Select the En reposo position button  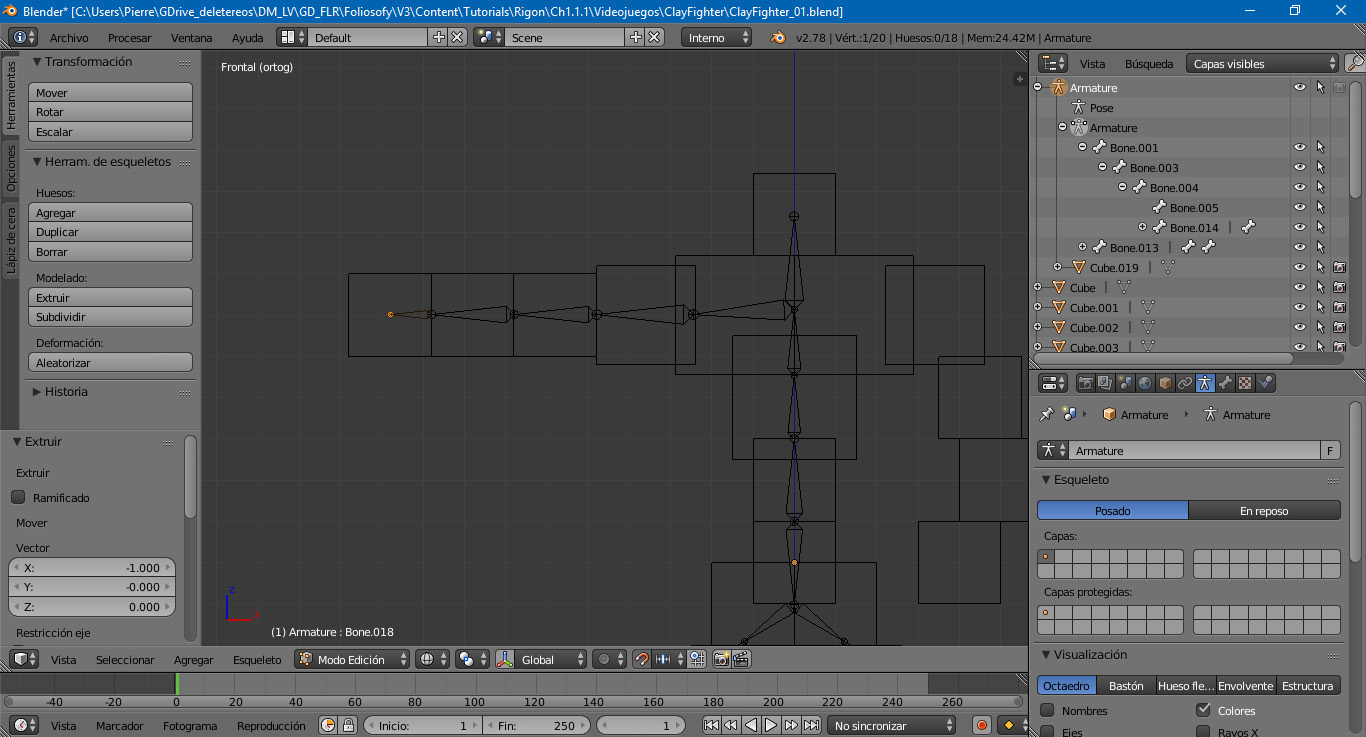tap(1264, 510)
